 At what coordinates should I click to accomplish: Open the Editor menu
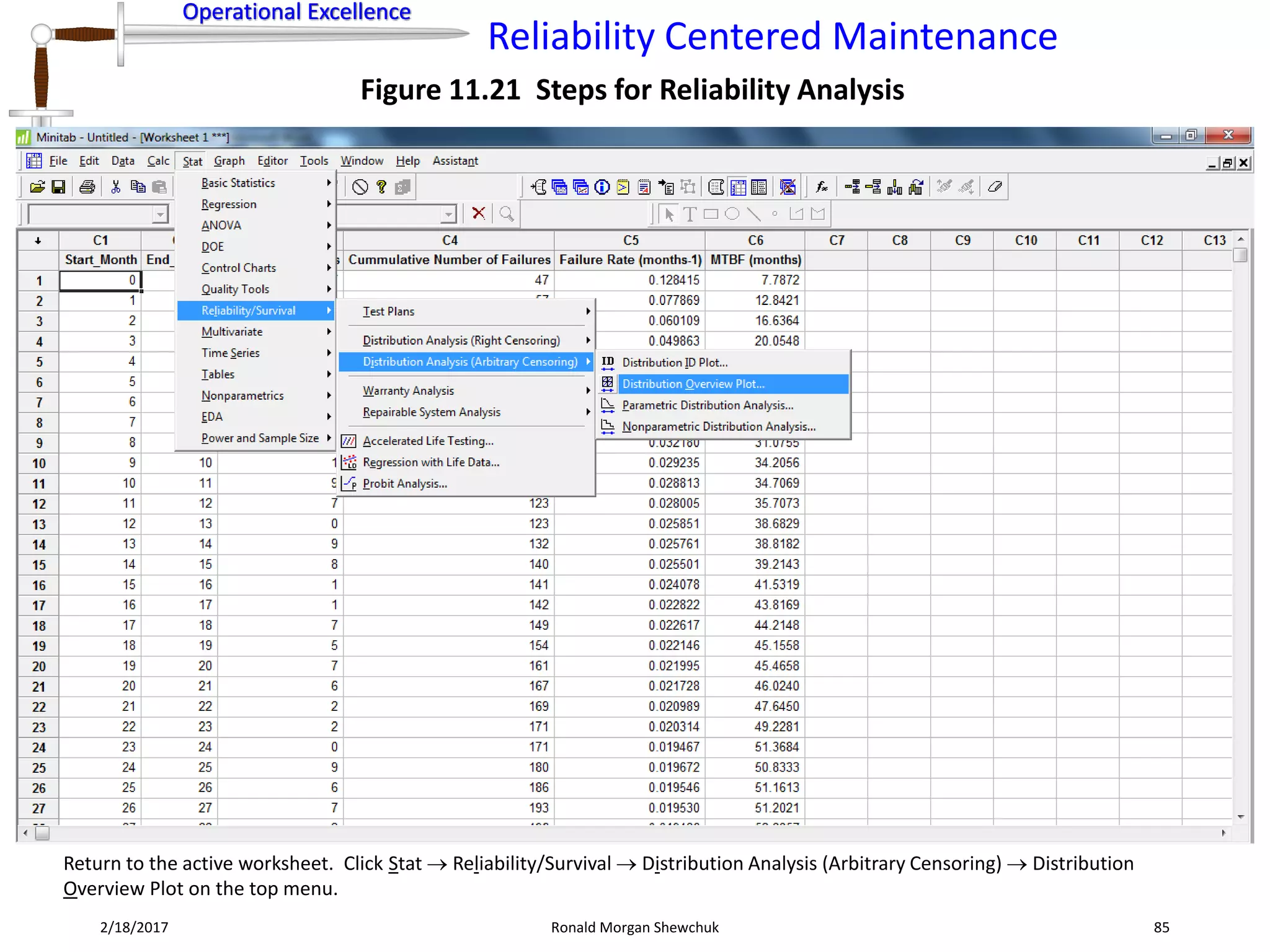click(272, 161)
